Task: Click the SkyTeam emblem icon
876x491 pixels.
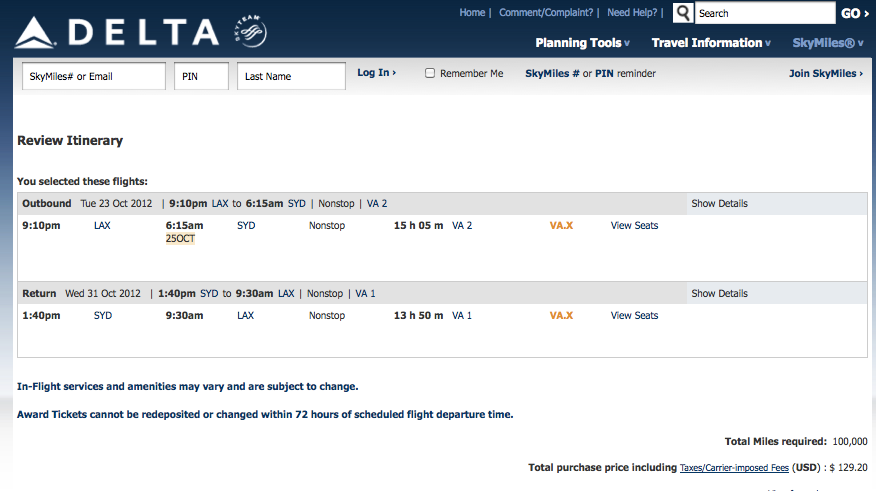Action: [x=251, y=31]
